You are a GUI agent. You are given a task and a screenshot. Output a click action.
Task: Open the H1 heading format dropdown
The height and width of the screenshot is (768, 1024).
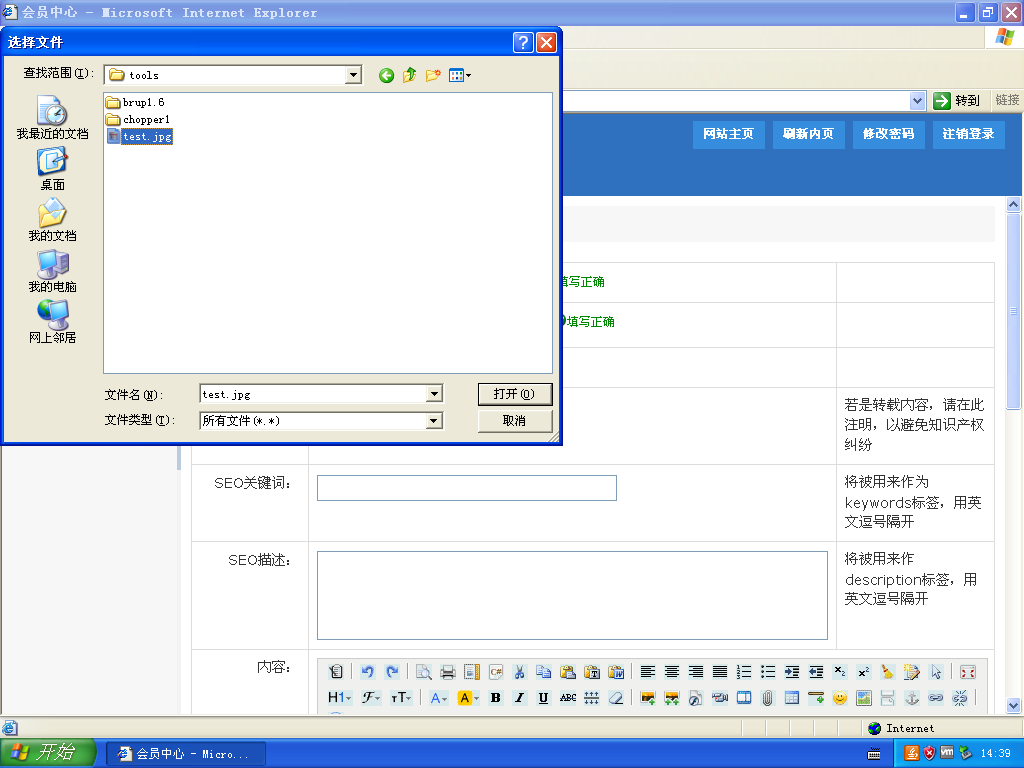(x=340, y=697)
